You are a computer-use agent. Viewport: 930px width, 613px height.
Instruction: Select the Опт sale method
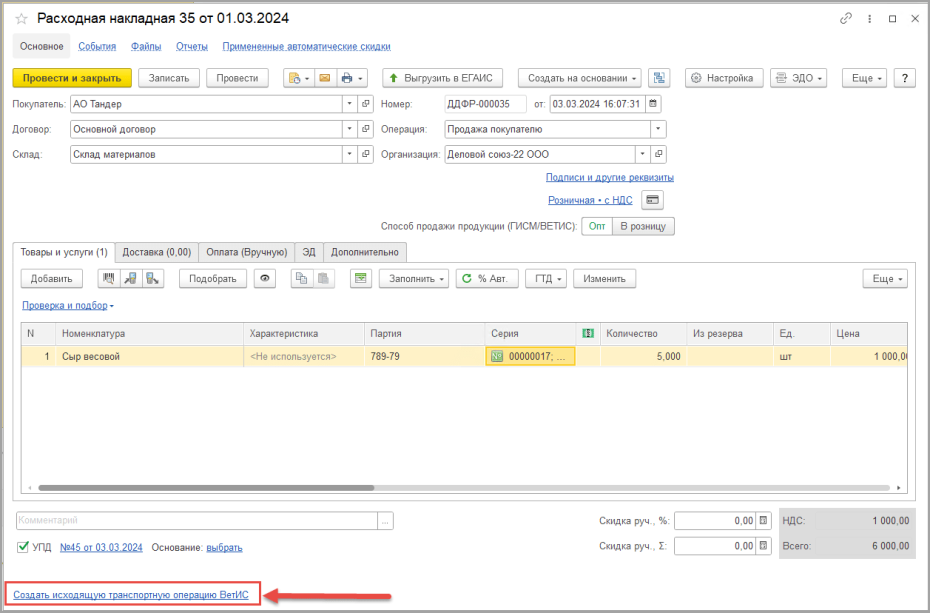point(597,226)
